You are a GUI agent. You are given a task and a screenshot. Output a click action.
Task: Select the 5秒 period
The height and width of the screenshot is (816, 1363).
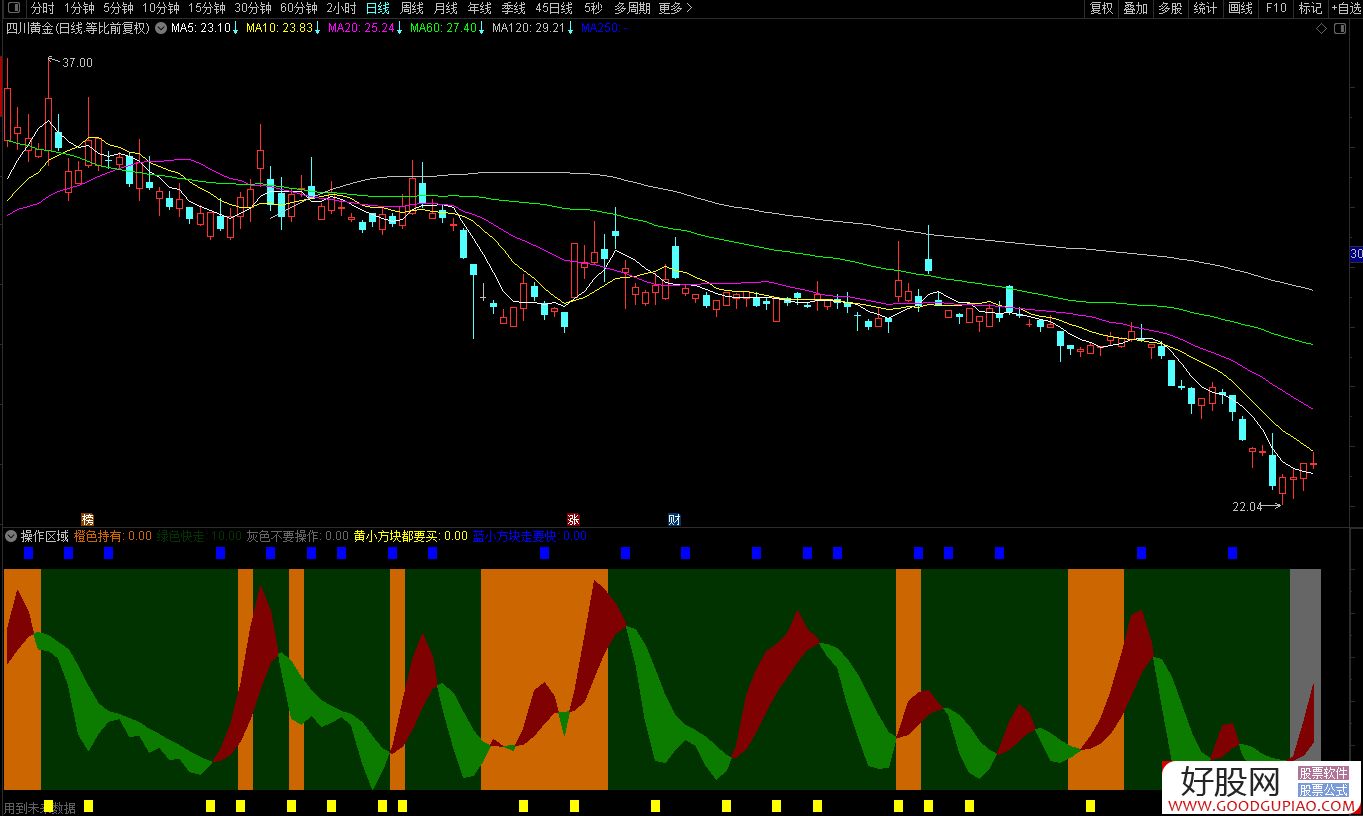[593, 8]
